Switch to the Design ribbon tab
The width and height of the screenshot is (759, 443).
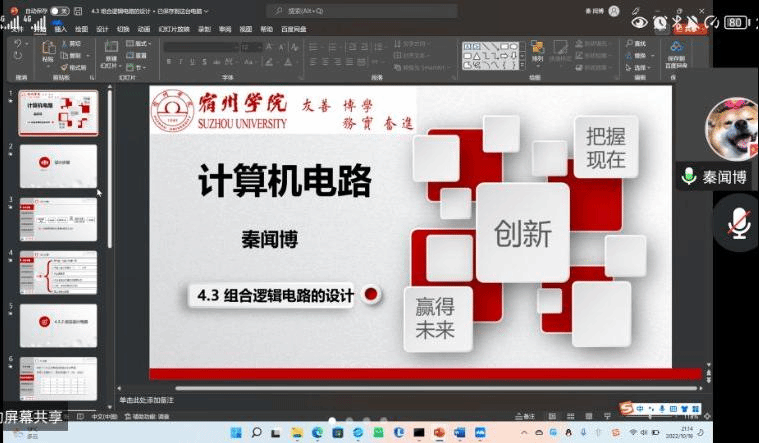click(102, 29)
